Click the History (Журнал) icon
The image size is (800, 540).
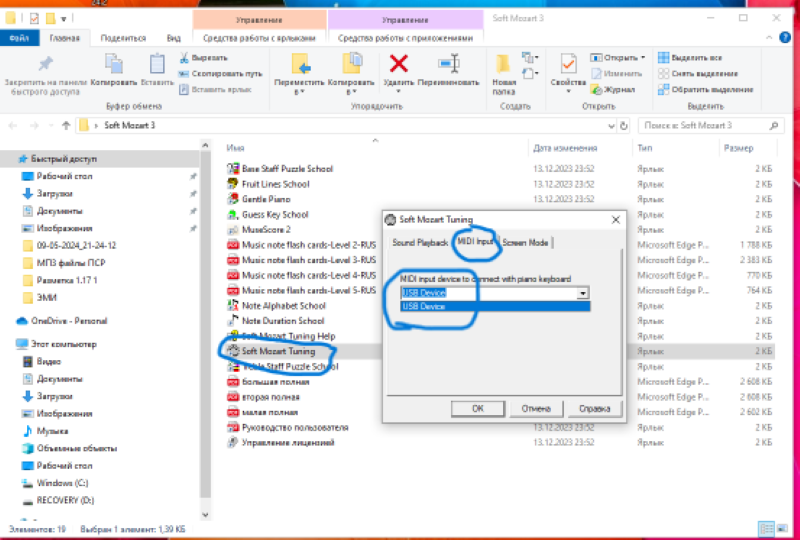point(596,90)
